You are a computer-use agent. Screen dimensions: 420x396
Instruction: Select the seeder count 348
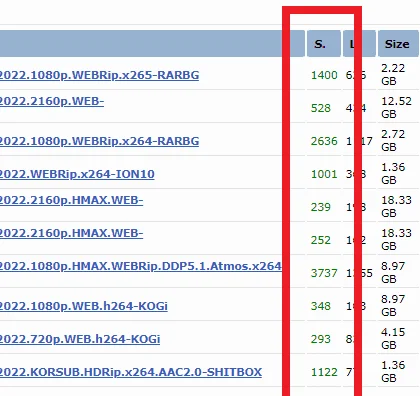321,306
